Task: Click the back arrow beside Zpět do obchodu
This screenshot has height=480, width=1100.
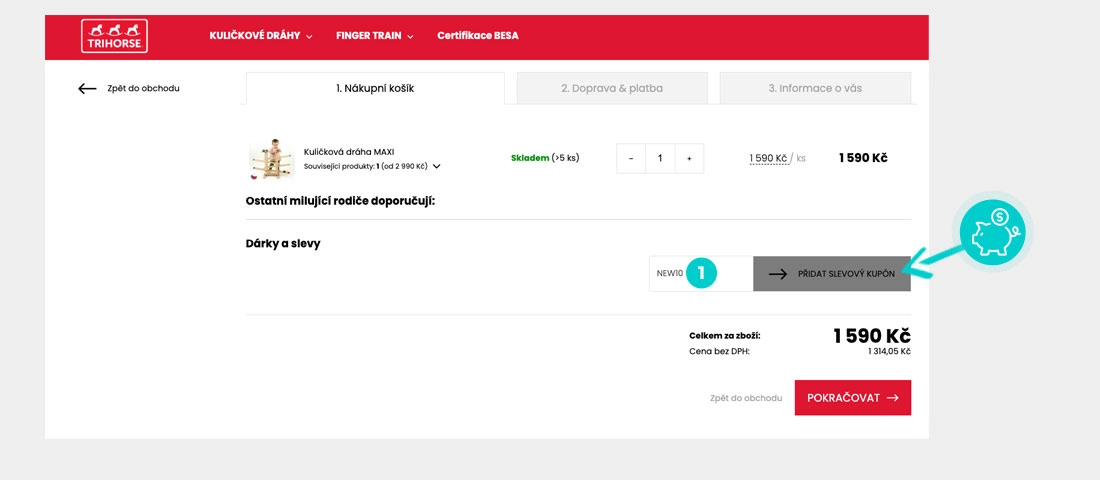Action: click(x=87, y=88)
